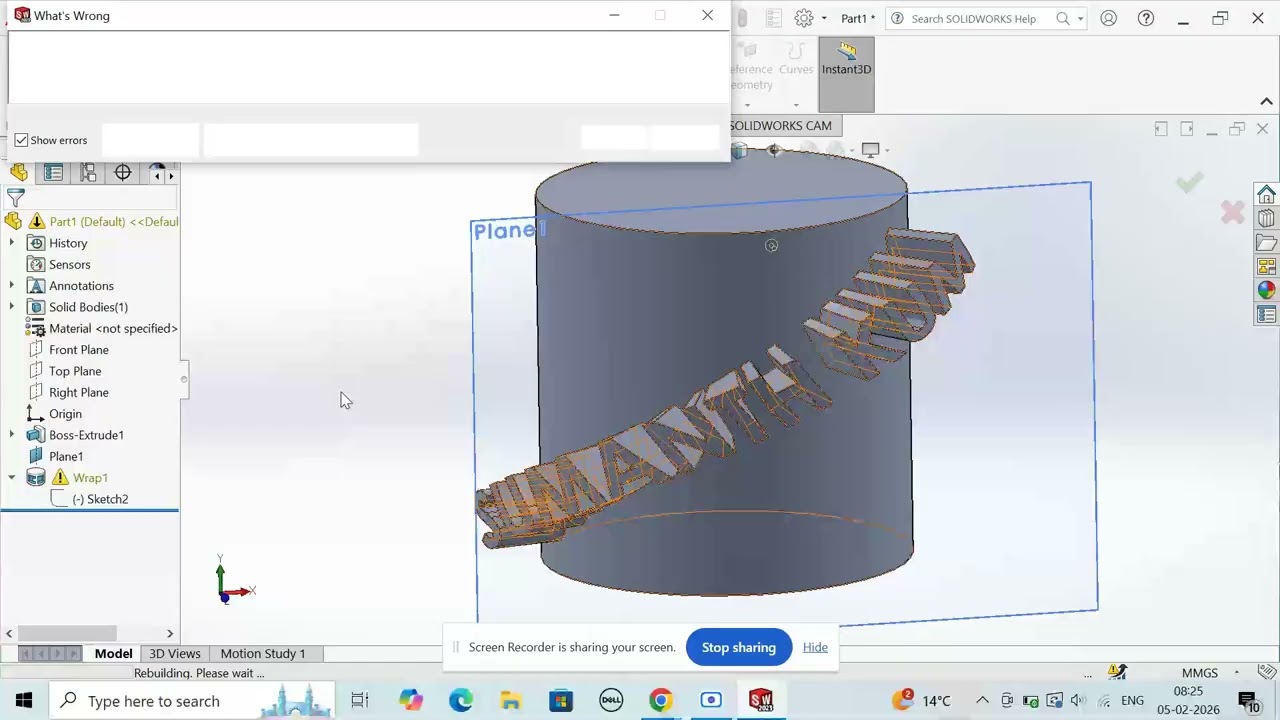The image size is (1280, 720).
Task: Select the Front Plane item
Action: (79, 350)
